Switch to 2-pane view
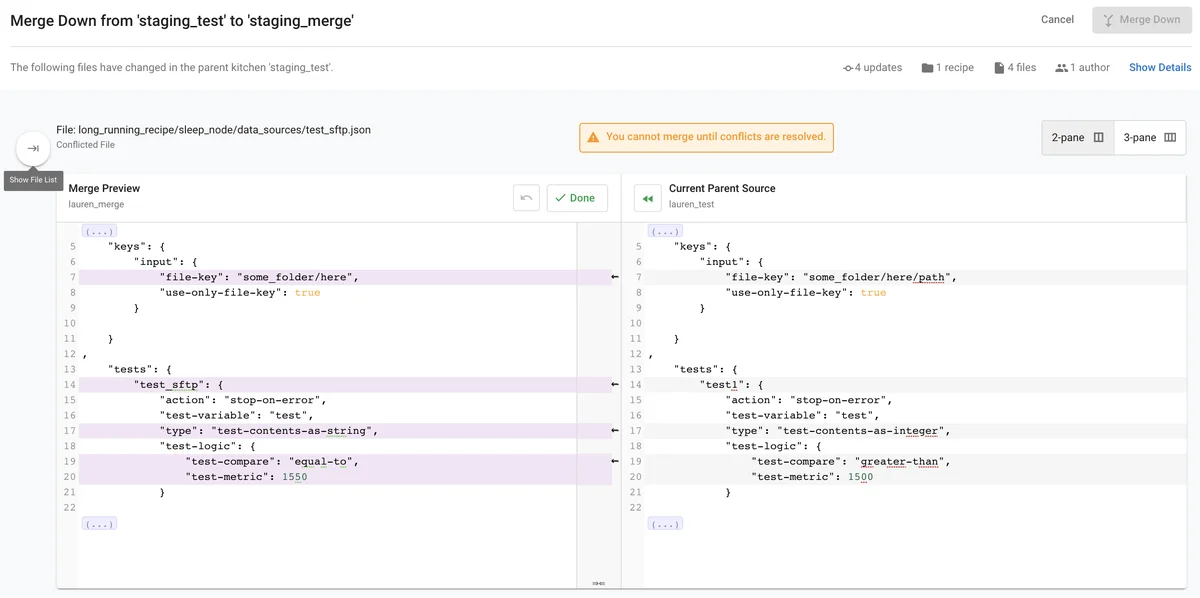 tap(1077, 138)
